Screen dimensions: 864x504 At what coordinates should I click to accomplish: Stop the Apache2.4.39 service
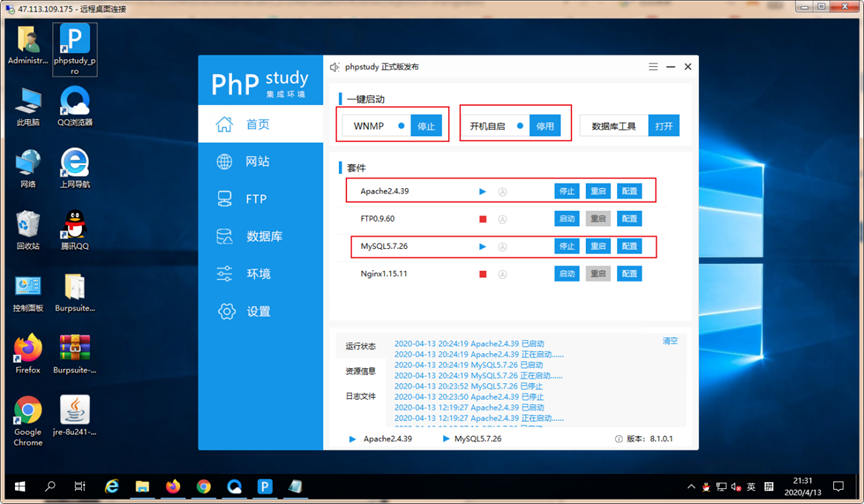pos(567,191)
